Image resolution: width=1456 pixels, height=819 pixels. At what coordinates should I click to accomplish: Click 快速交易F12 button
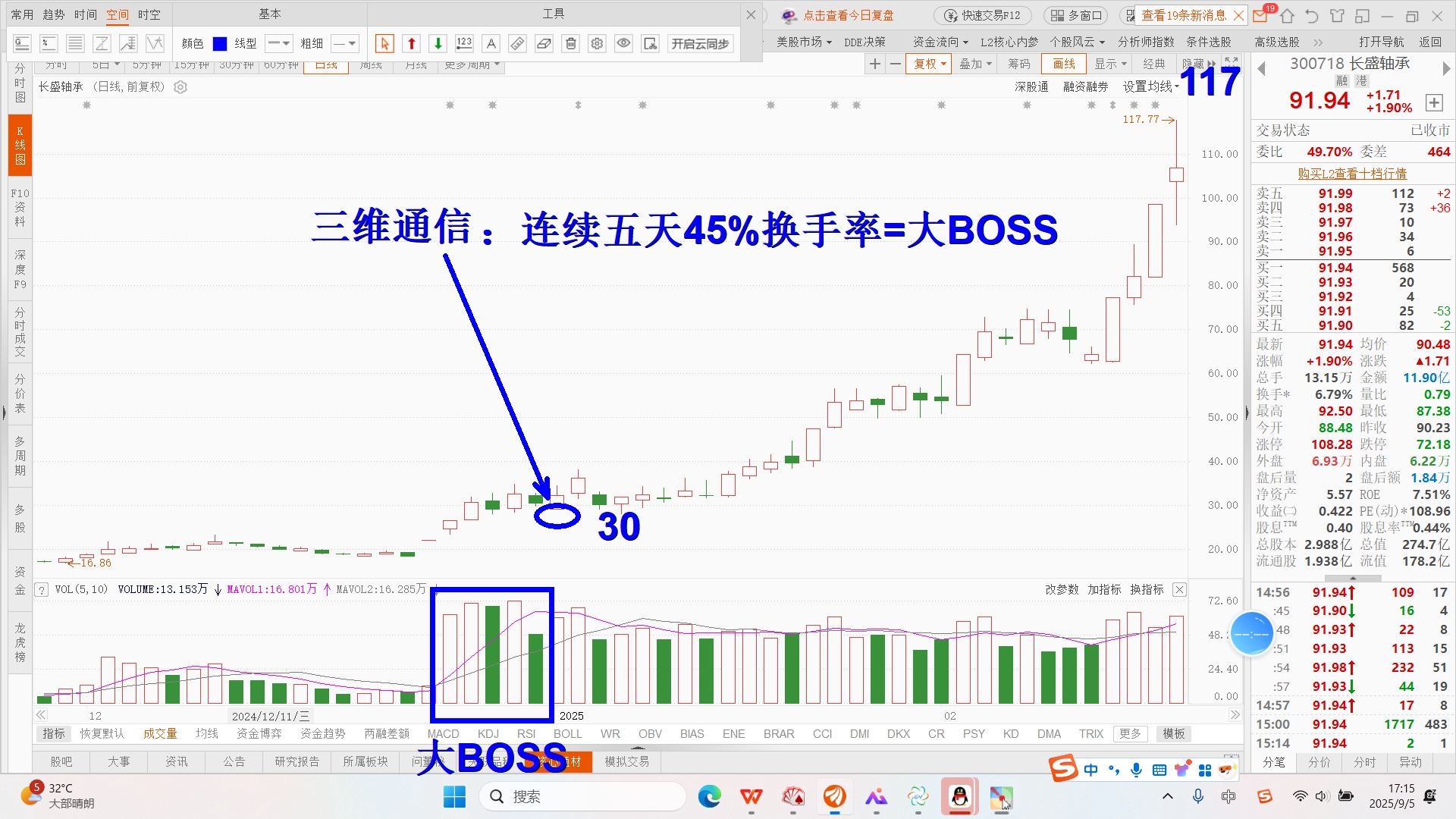[983, 15]
